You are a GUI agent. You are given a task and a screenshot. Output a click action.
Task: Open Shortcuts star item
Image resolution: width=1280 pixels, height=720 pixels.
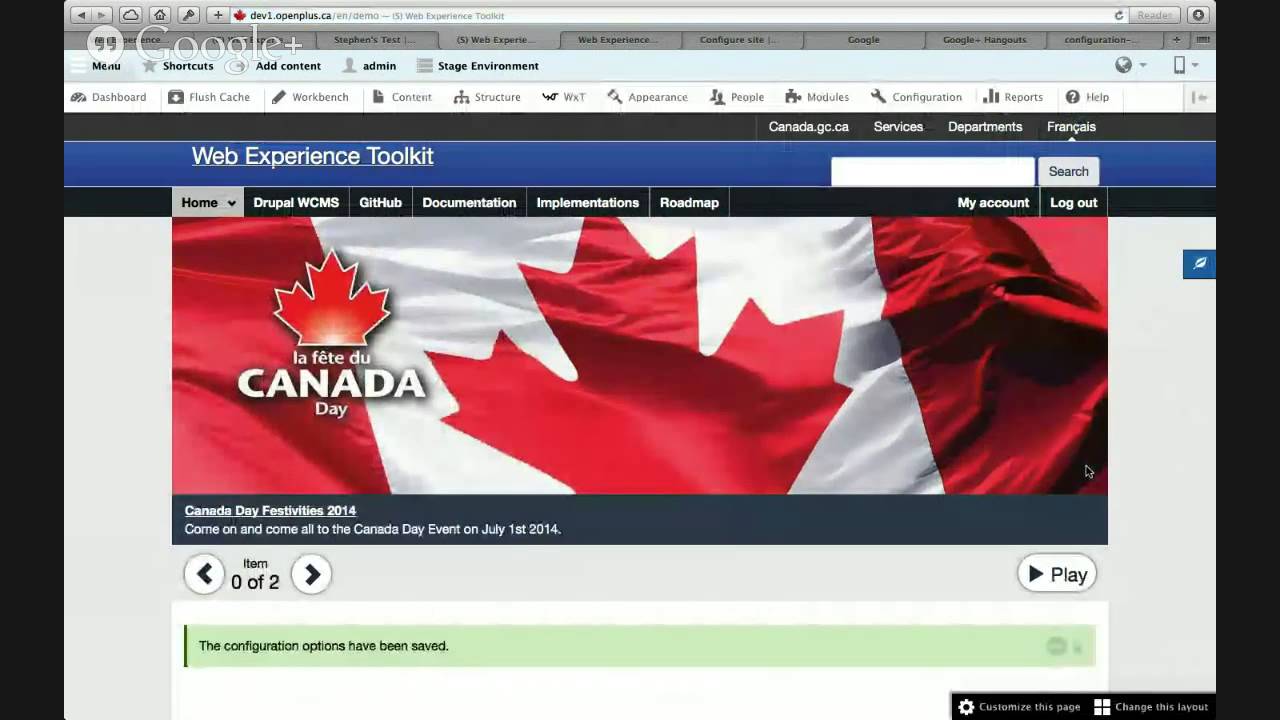click(x=177, y=66)
